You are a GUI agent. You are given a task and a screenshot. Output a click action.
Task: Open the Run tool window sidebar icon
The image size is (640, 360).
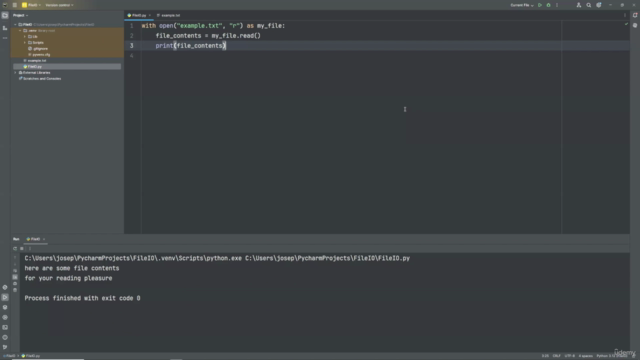click(x=5, y=297)
